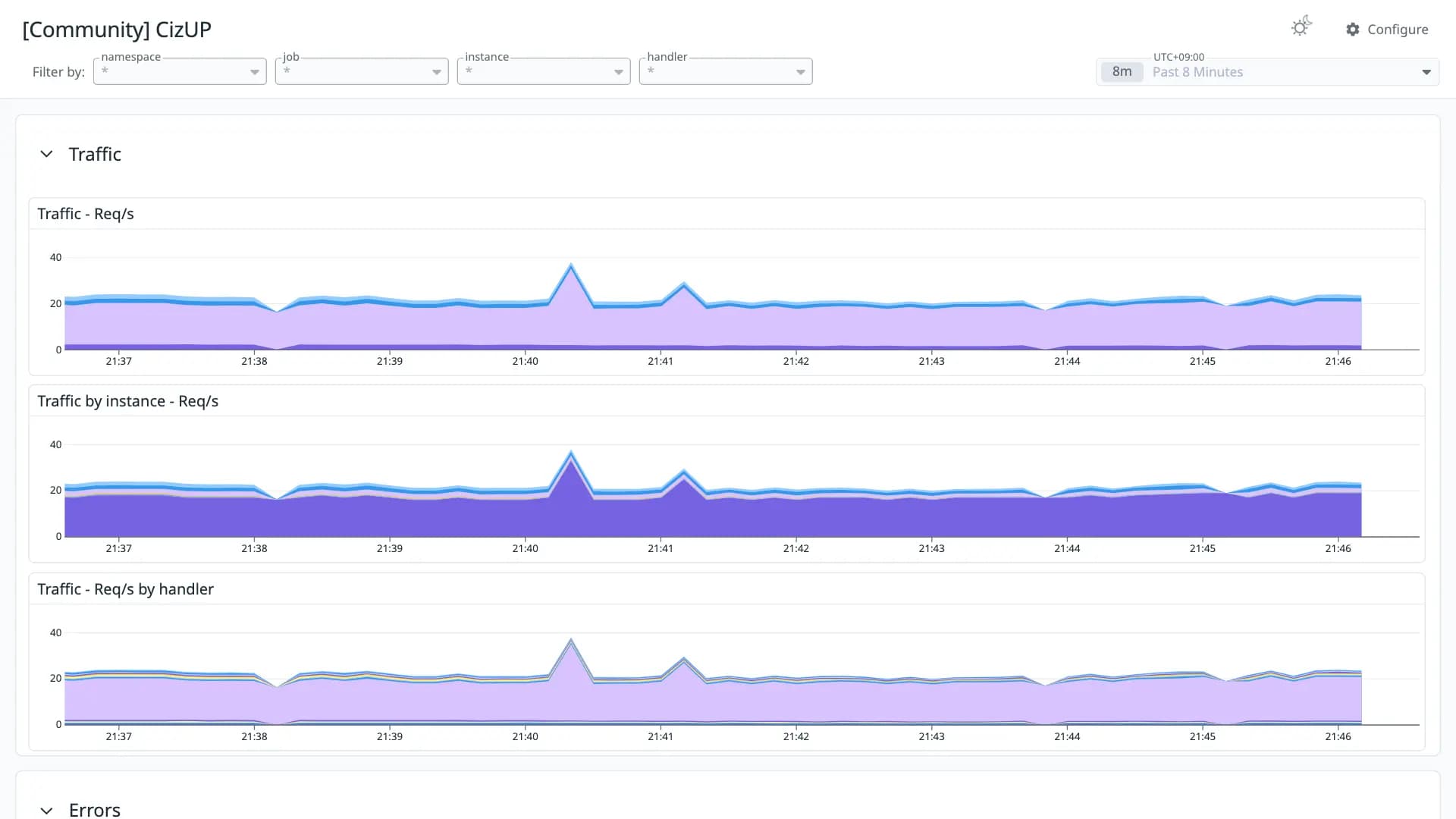
Task: Click the 'Filter by:' label
Action: [x=58, y=72]
